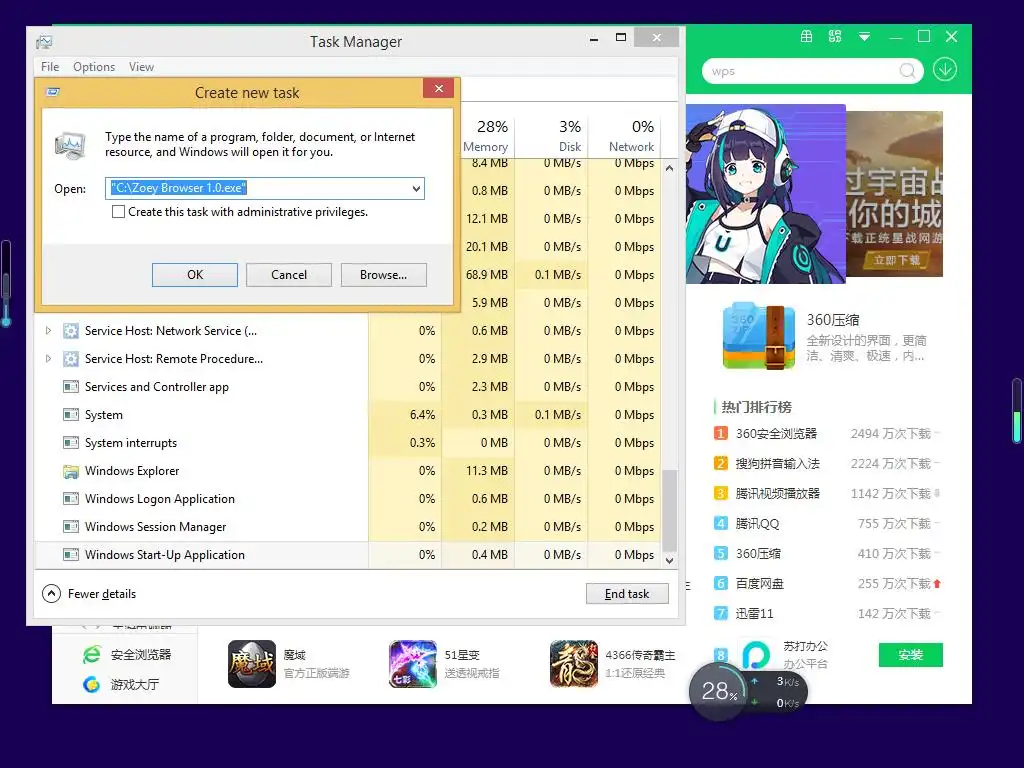
Task: Open the anime girl banner
Action: click(765, 194)
